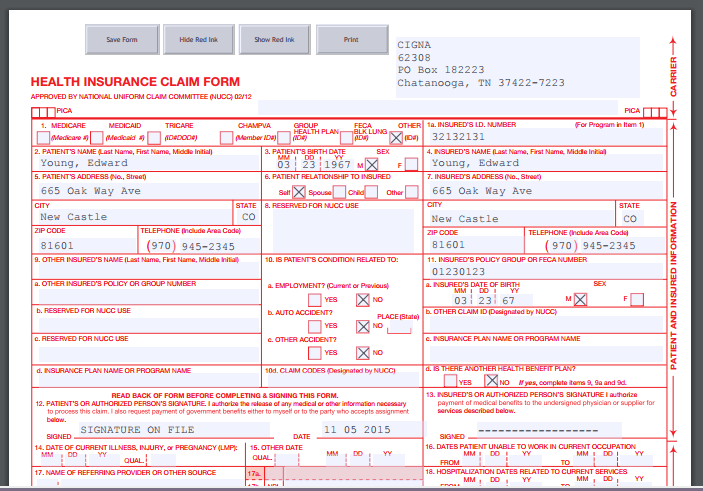Check Employment YES checkbox
Image resolution: width=703 pixels, height=491 pixels.
[315, 300]
